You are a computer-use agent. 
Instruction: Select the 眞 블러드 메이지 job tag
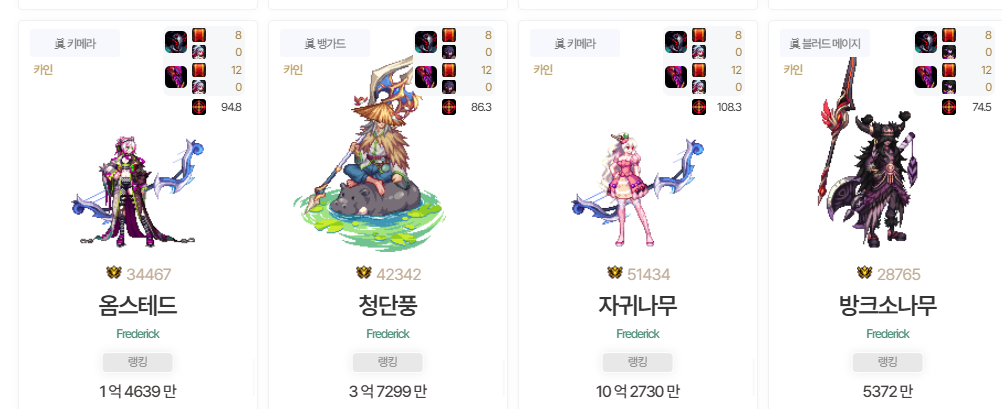coord(824,43)
